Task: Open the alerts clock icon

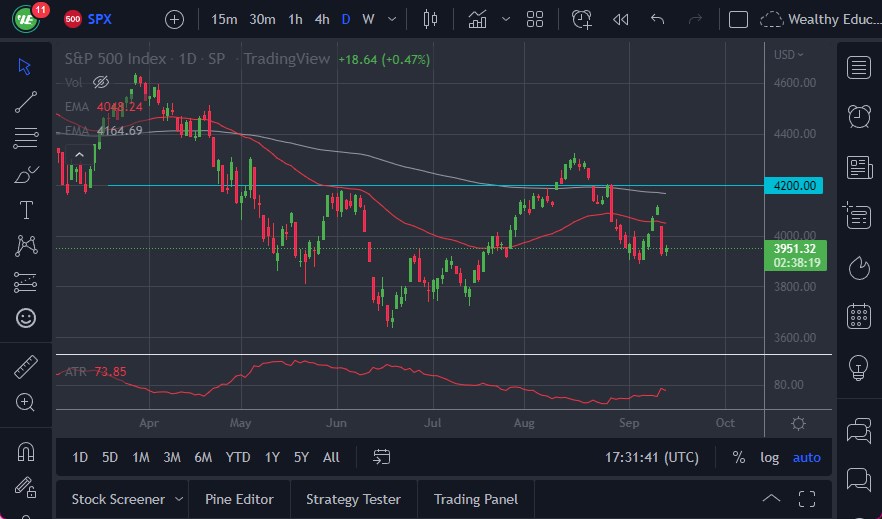Action: [x=858, y=116]
